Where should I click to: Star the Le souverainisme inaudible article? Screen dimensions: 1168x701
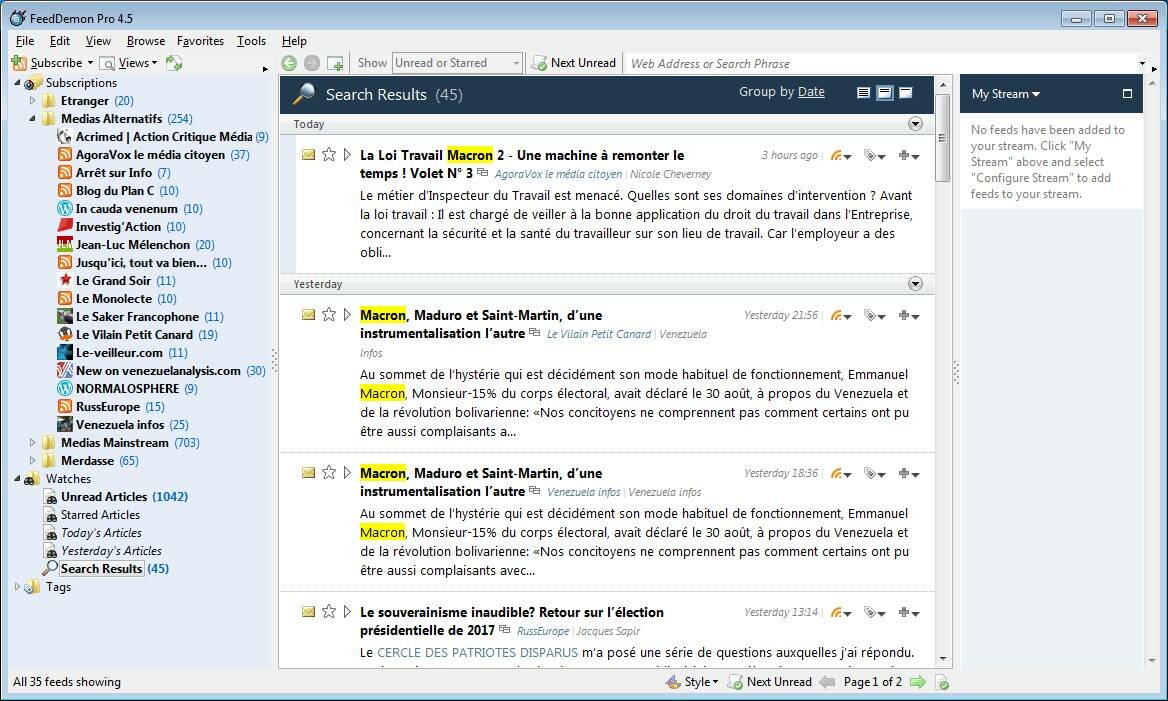coord(328,612)
